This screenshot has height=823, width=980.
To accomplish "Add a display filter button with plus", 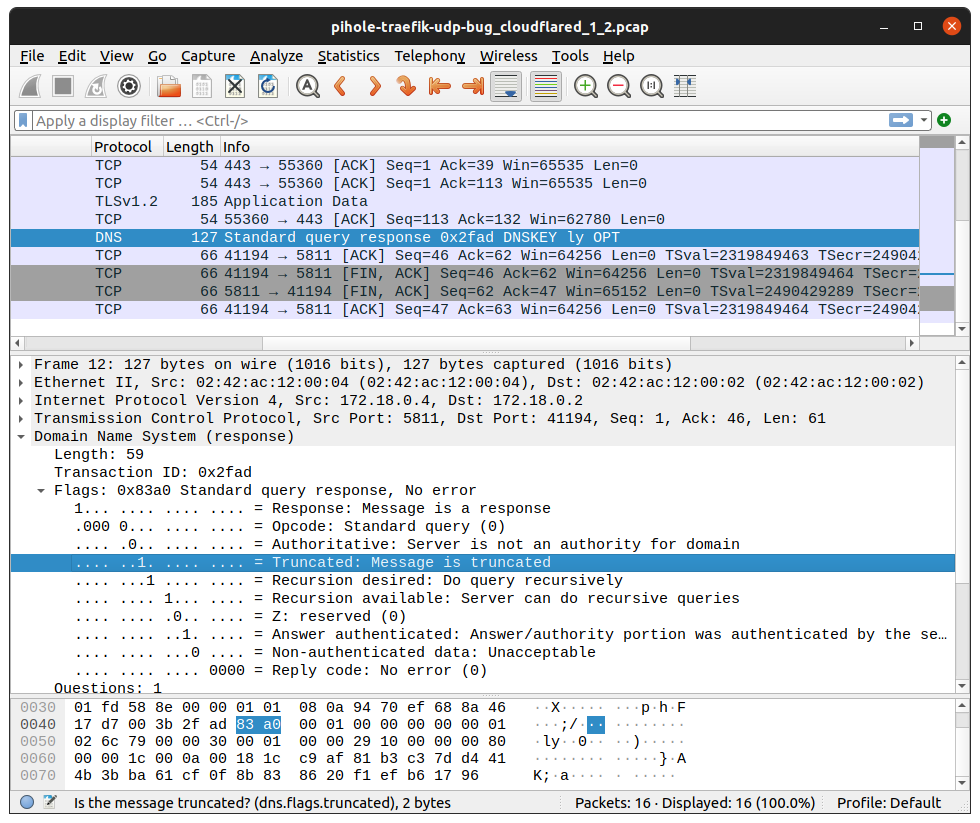I will point(944,120).
